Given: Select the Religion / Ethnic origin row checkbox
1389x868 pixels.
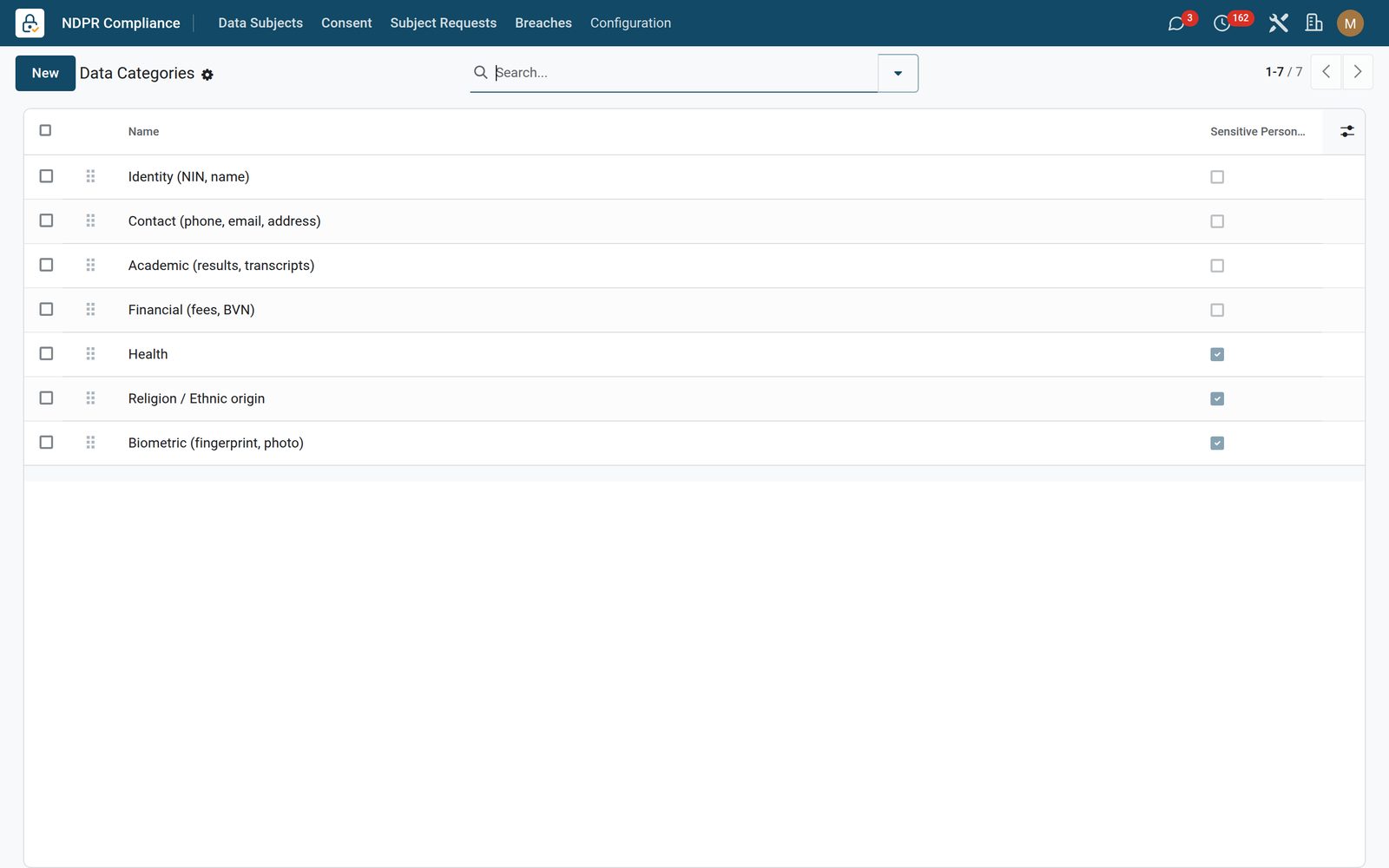Looking at the screenshot, I should point(46,398).
